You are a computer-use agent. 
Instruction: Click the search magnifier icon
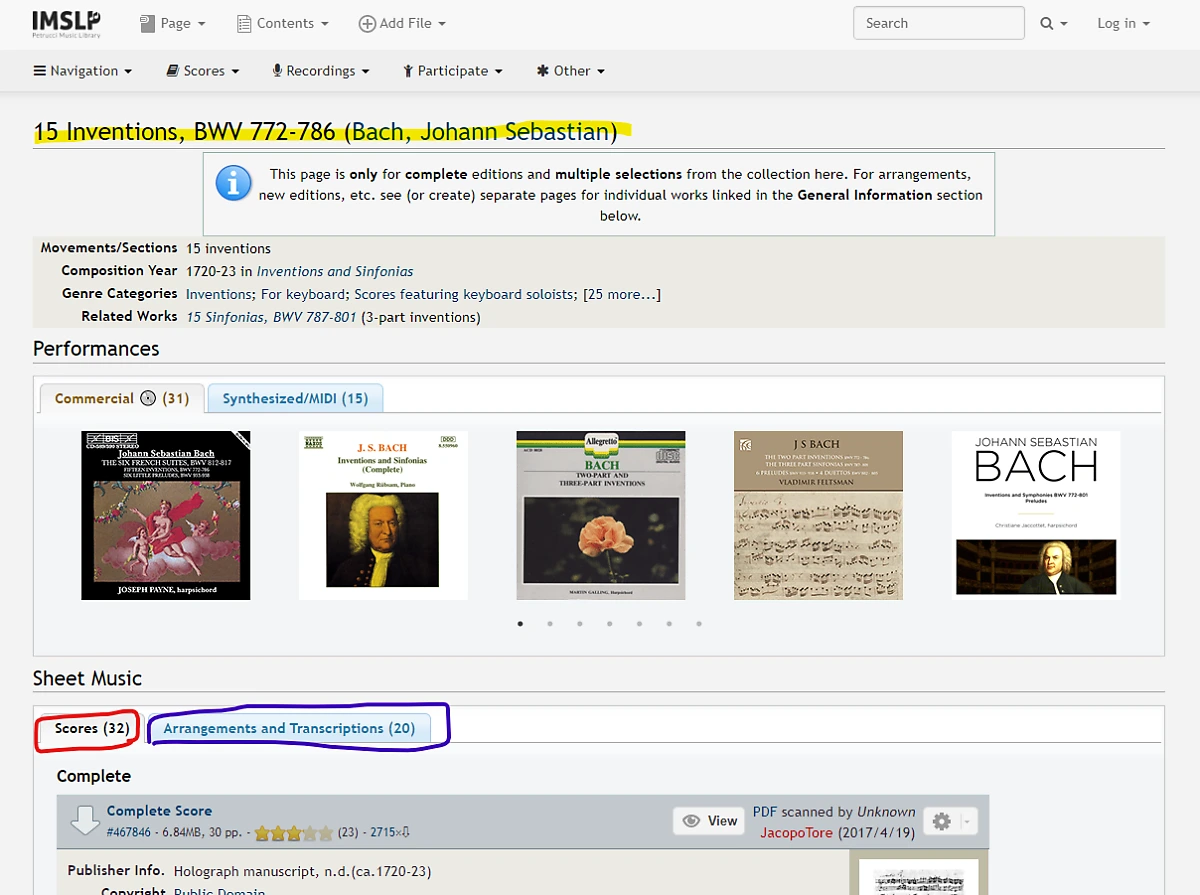[x=1047, y=22]
